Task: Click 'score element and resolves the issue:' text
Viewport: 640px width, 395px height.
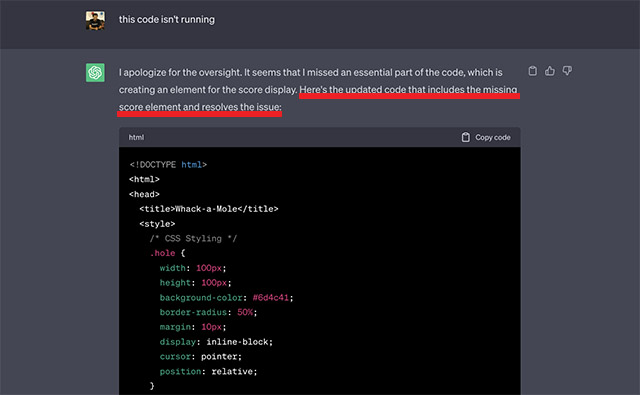Action: coord(200,107)
